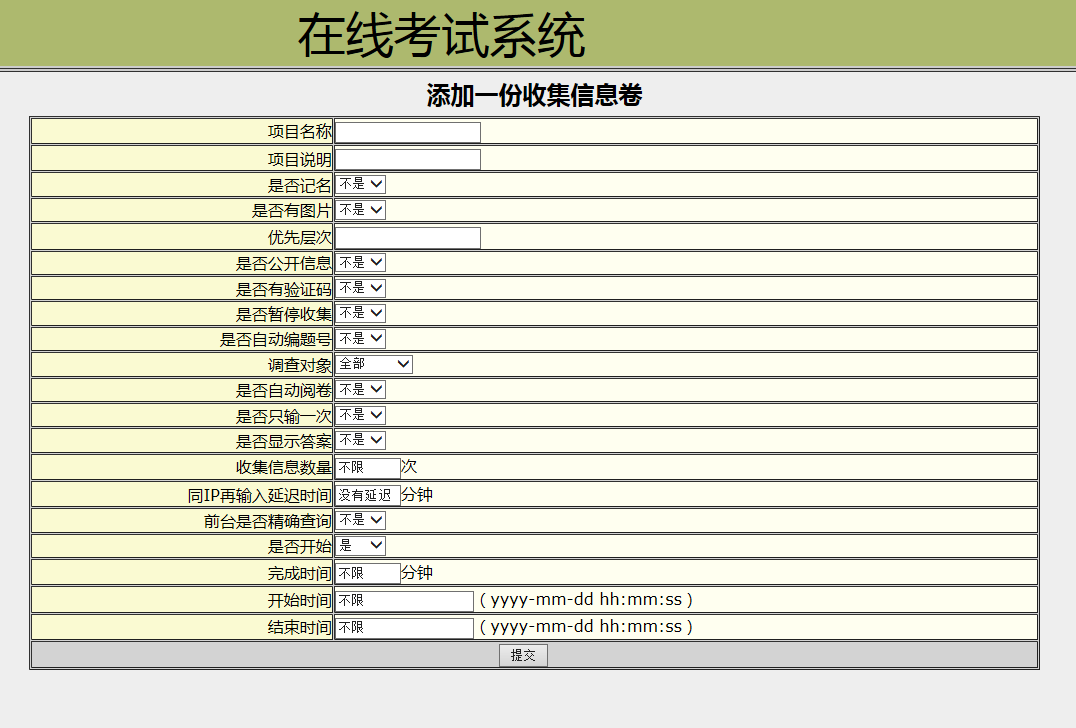1076x728 pixels.
Task: Click the 结束时间 date input
Action: 404,628
